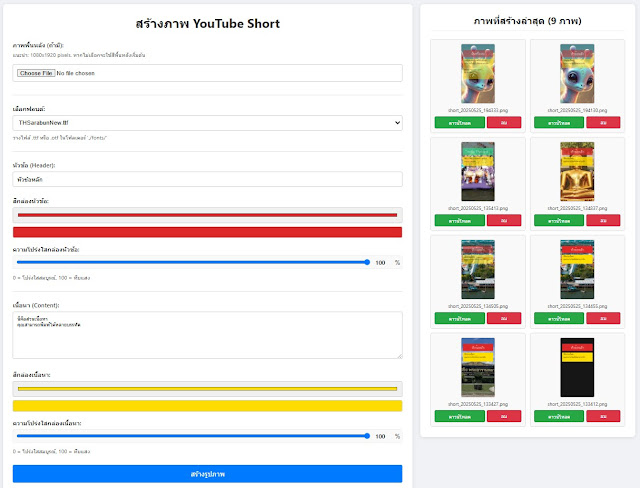Click the blue สร้างรูปภาพ create image button
Image resolution: width=640 pixels, height=488 pixels.
click(x=207, y=473)
